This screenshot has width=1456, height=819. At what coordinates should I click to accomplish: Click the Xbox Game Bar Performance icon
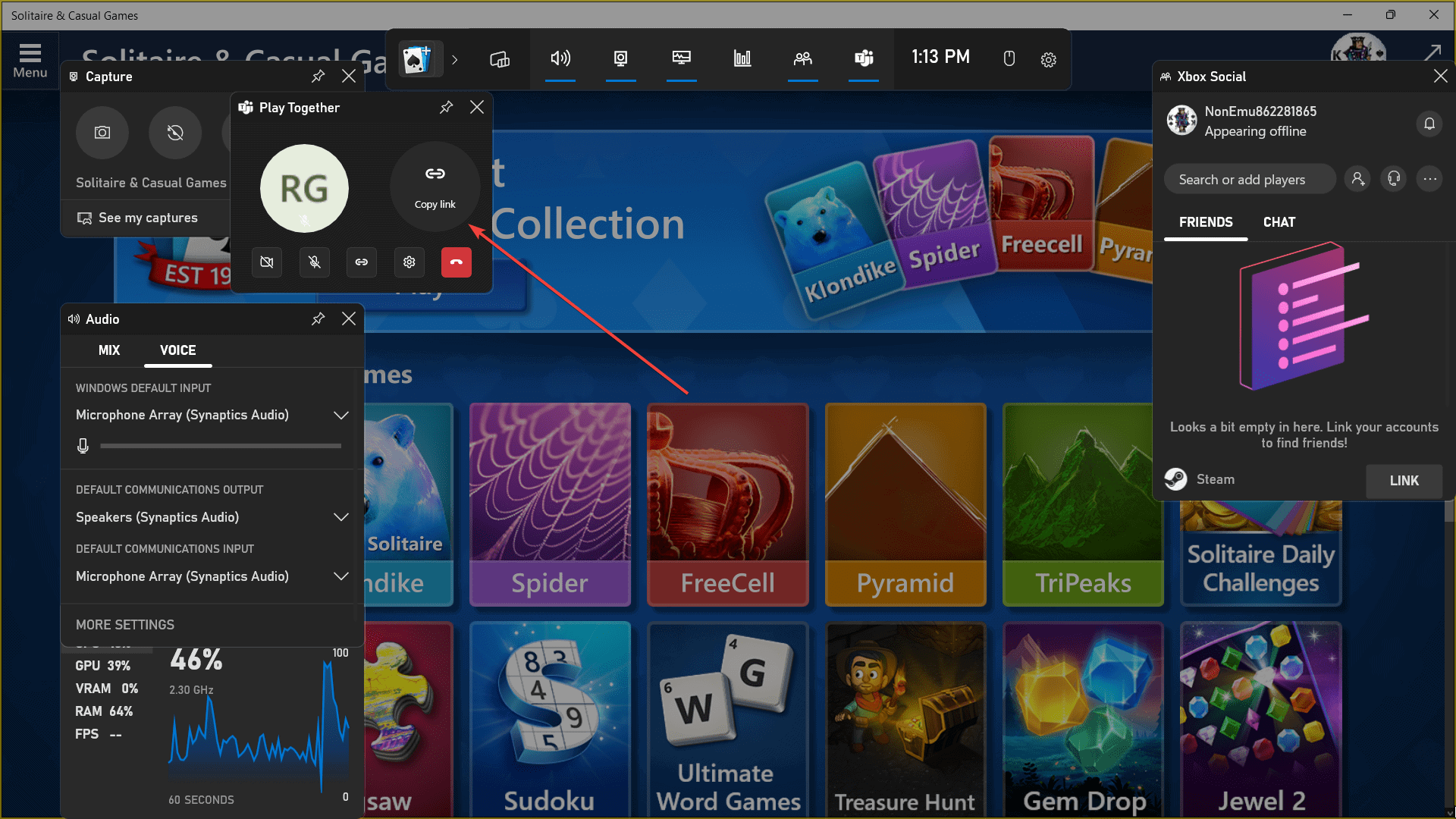pyautogui.click(x=742, y=59)
